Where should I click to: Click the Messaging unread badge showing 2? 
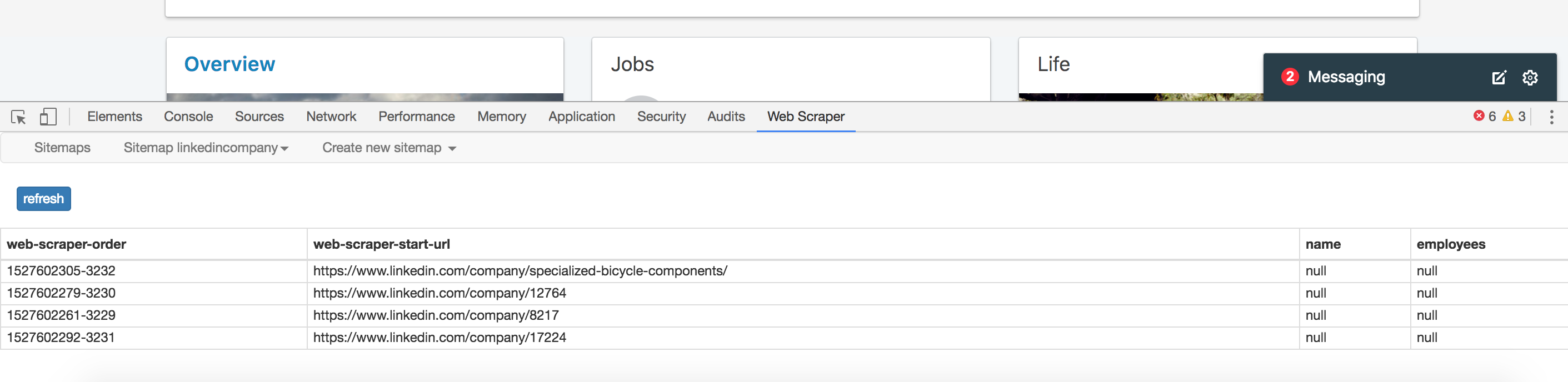coord(1290,77)
